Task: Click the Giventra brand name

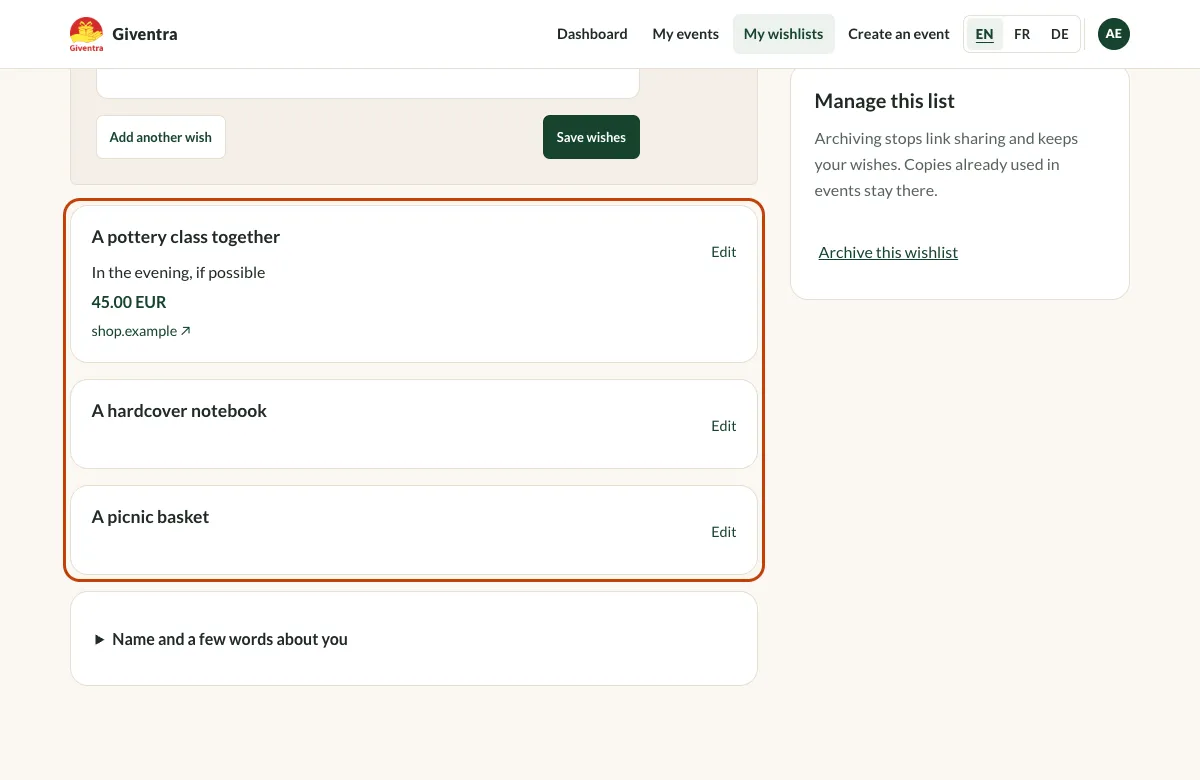Action: pyautogui.click(x=145, y=34)
